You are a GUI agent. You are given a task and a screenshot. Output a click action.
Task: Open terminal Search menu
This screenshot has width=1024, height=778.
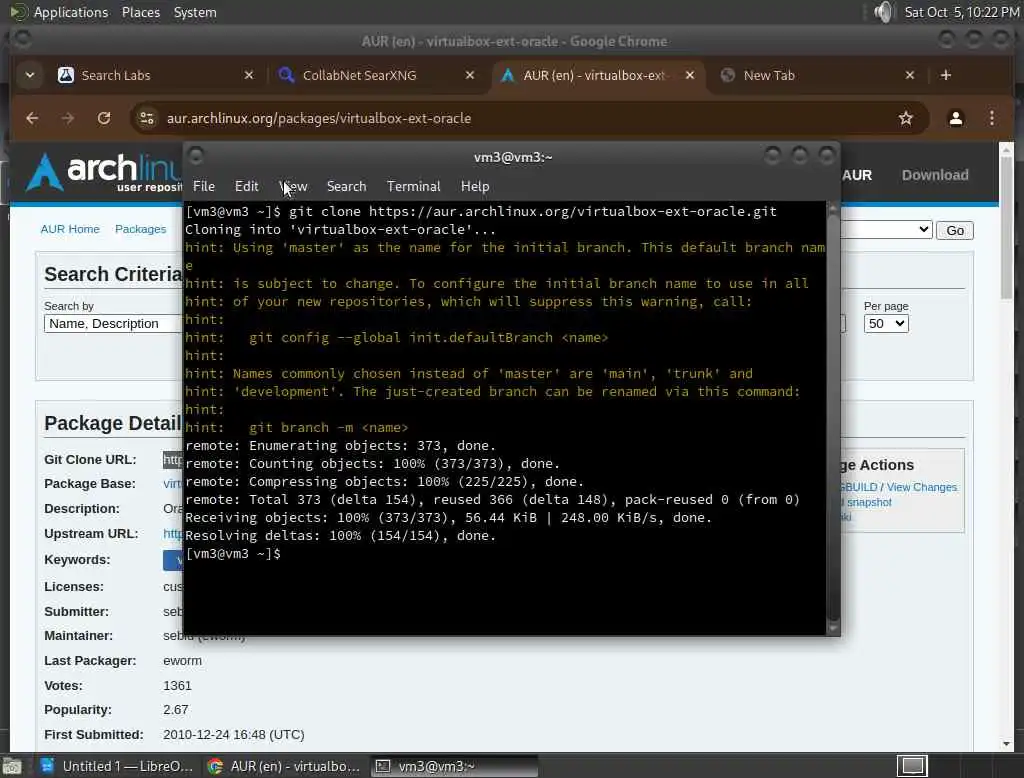346,186
